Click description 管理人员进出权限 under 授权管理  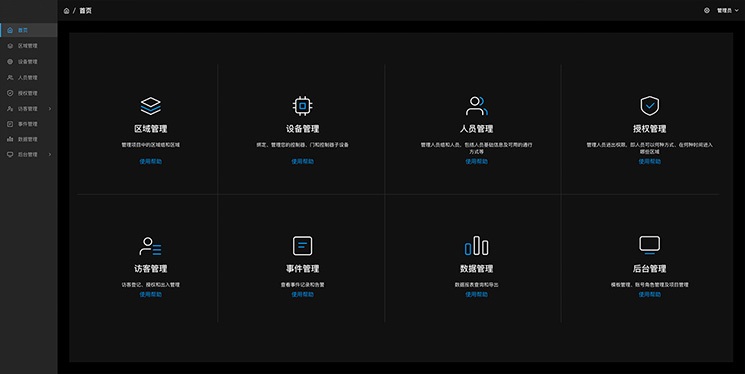click(x=649, y=148)
